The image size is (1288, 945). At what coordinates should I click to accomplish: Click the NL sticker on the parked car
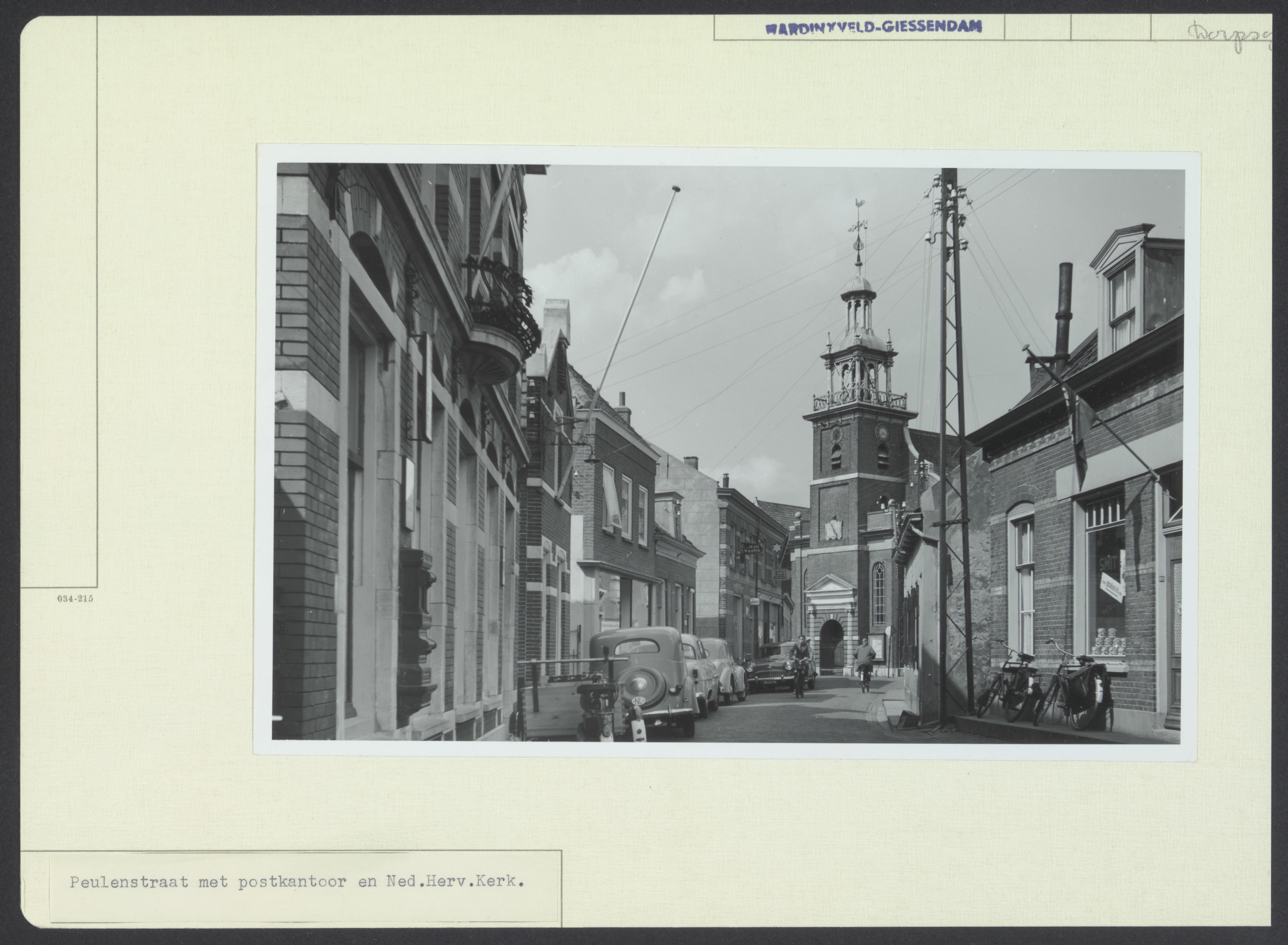[x=639, y=701]
